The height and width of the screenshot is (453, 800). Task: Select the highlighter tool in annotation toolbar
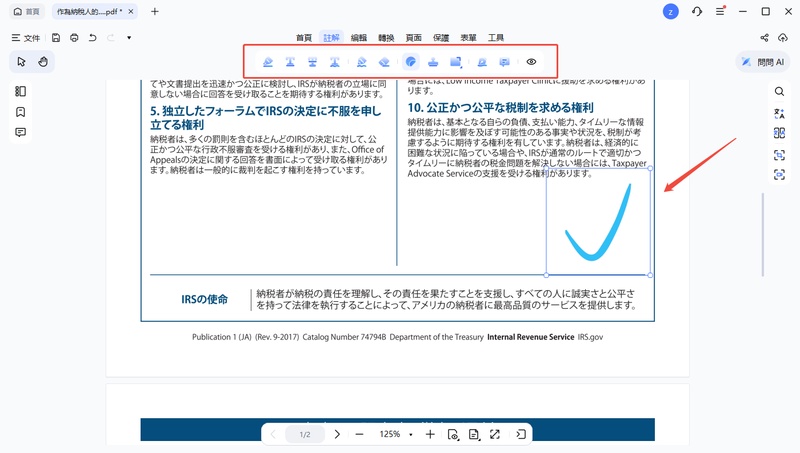point(267,62)
